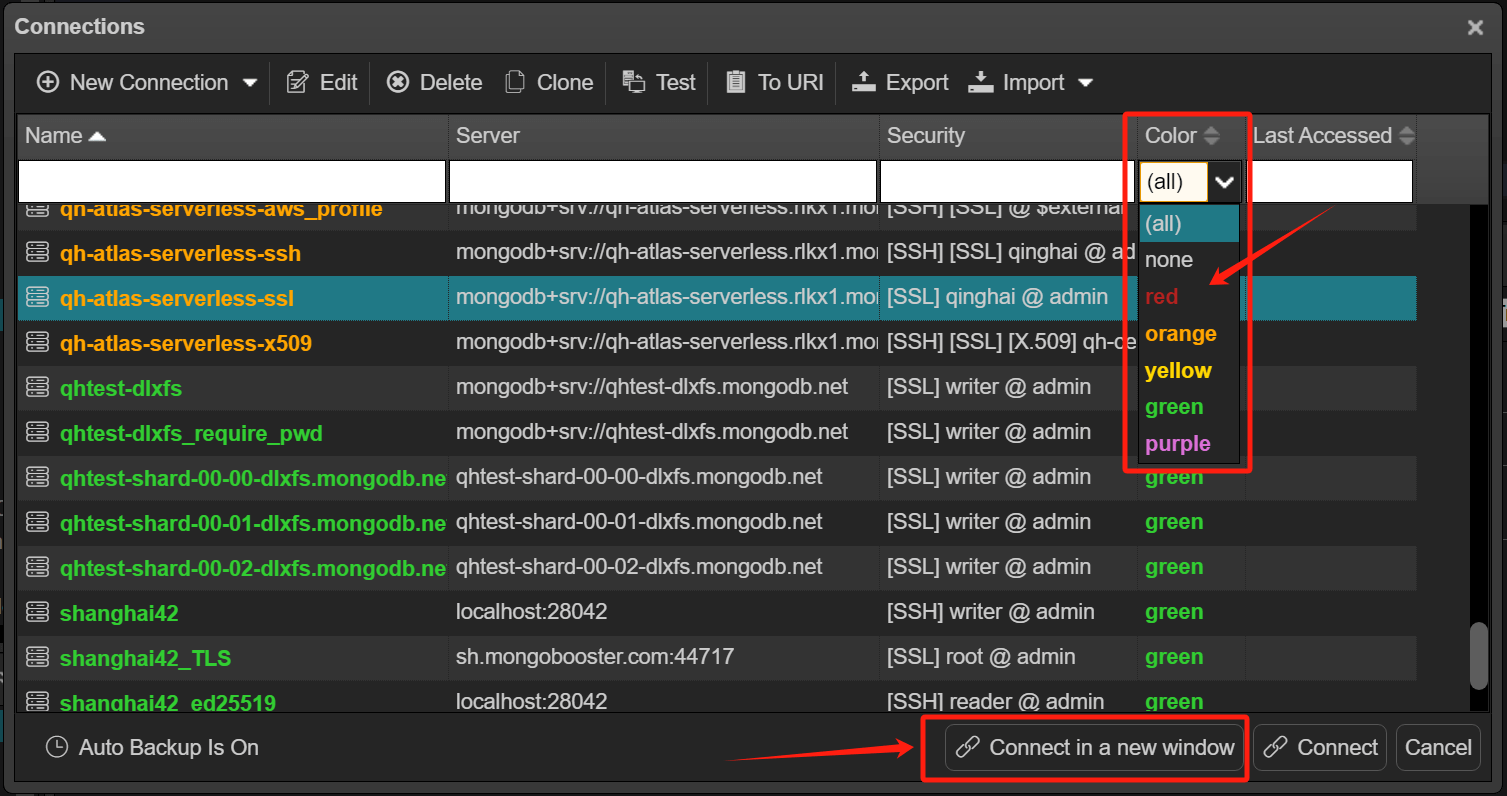Sort by the Color column header

click(1192, 136)
